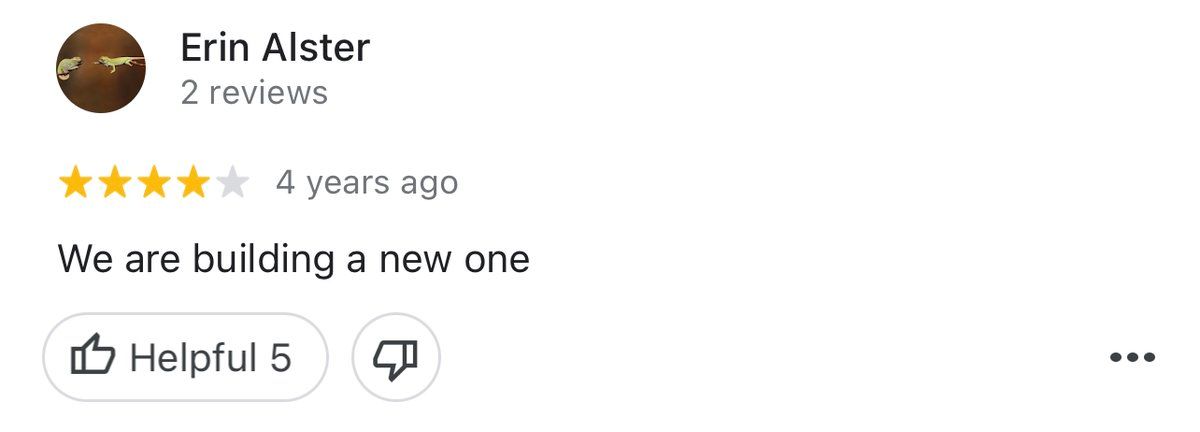Click the right chameleon in the avatar
The image size is (1200, 432).
click(x=120, y=64)
